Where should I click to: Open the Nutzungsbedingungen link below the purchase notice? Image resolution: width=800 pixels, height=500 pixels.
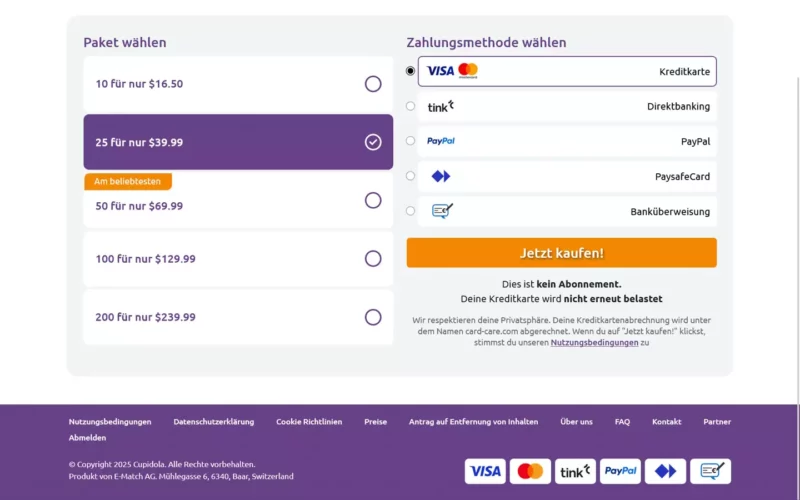tap(594, 342)
